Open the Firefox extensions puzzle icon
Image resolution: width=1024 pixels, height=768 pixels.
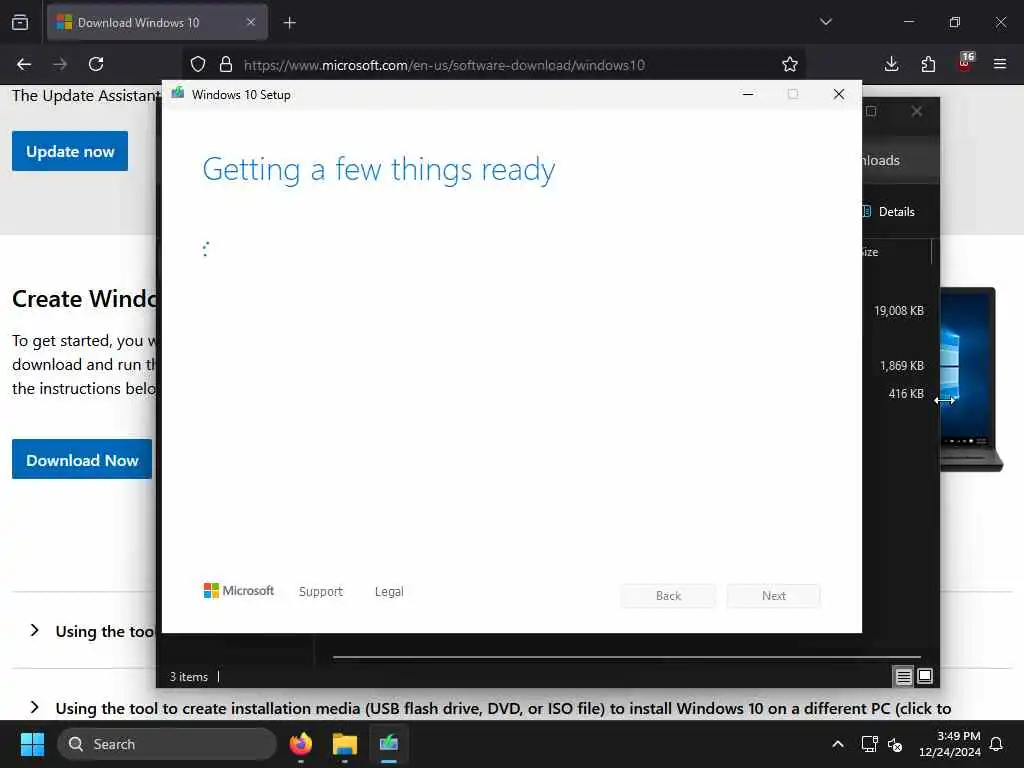[928, 64]
